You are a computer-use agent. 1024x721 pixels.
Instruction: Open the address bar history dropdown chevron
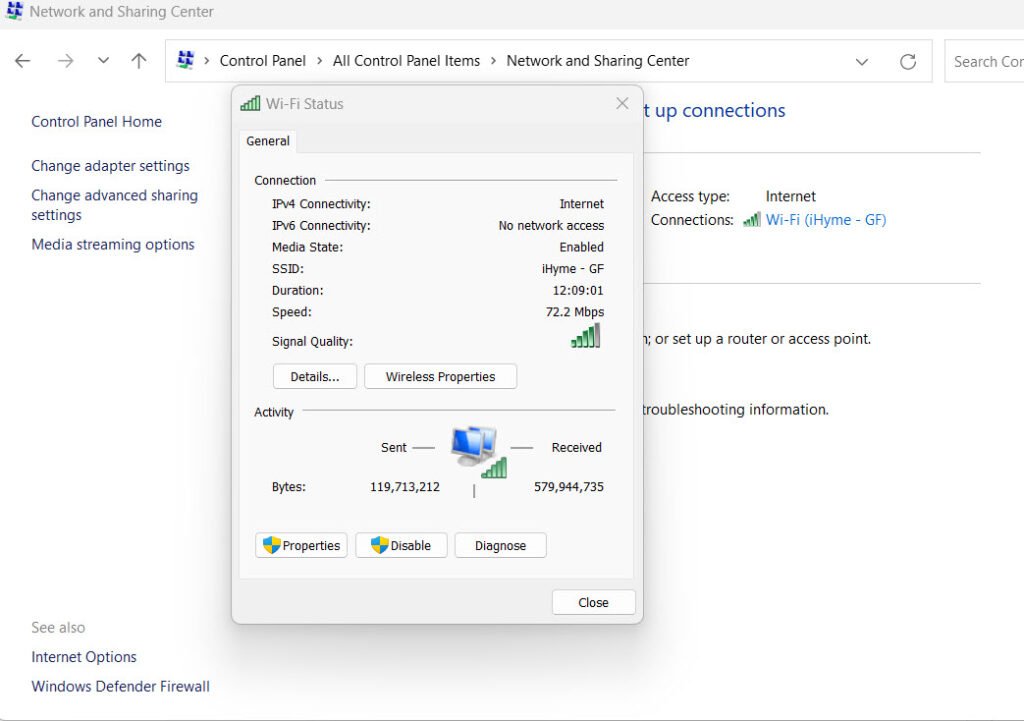(x=862, y=61)
